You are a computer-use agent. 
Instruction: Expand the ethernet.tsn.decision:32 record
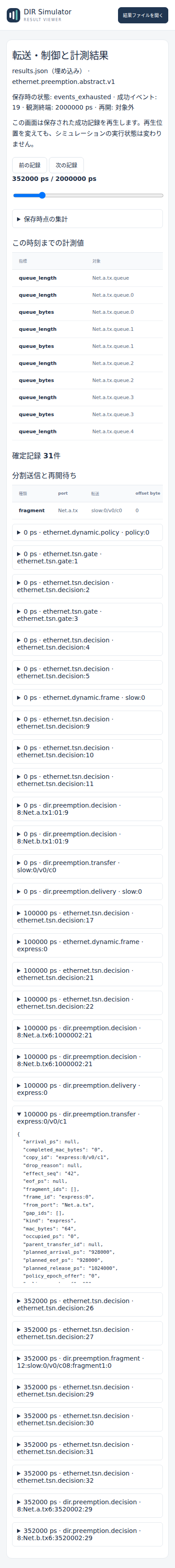pyautogui.click(x=87, y=1477)
